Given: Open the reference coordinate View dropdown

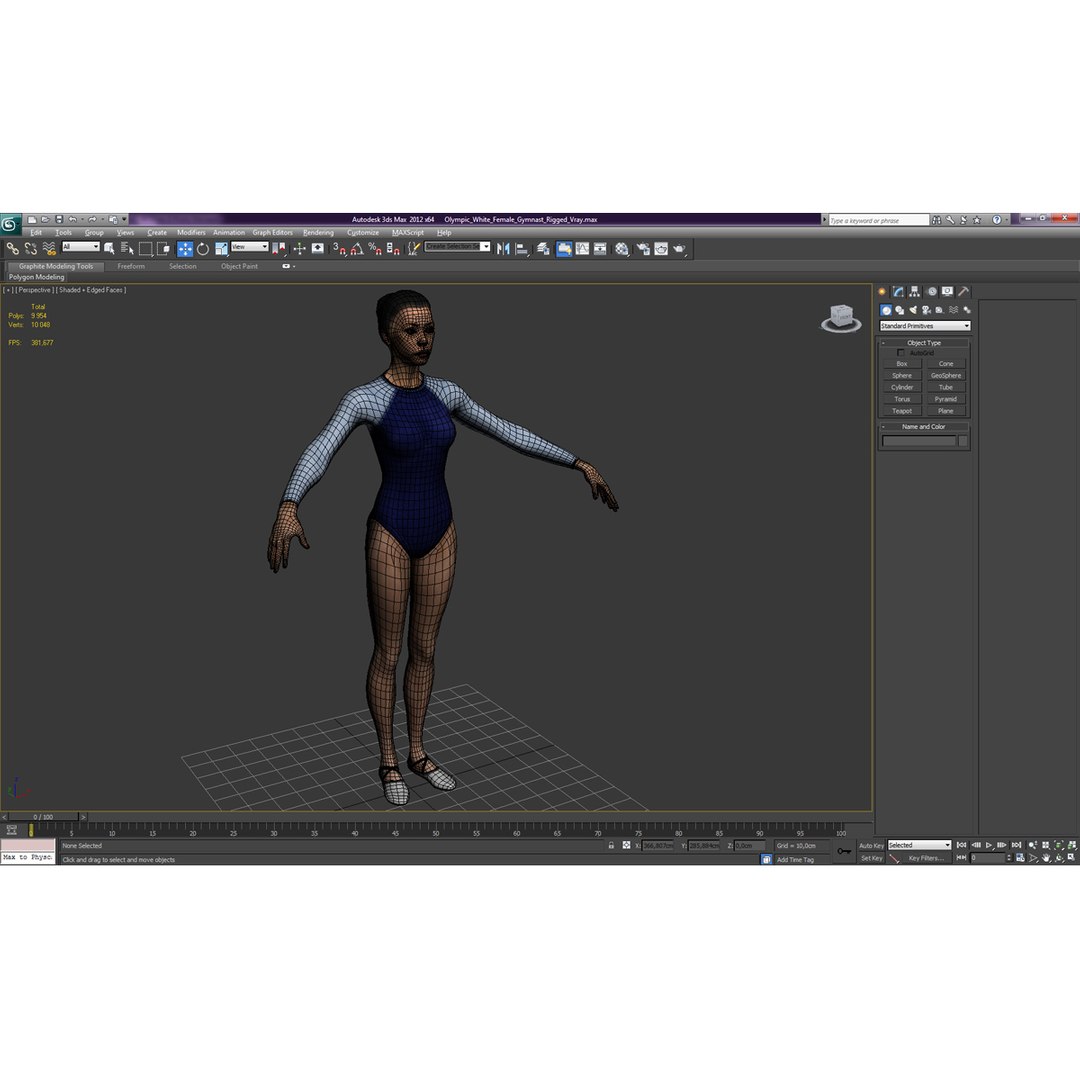Looking at the screenshot, I should point(249,247).
